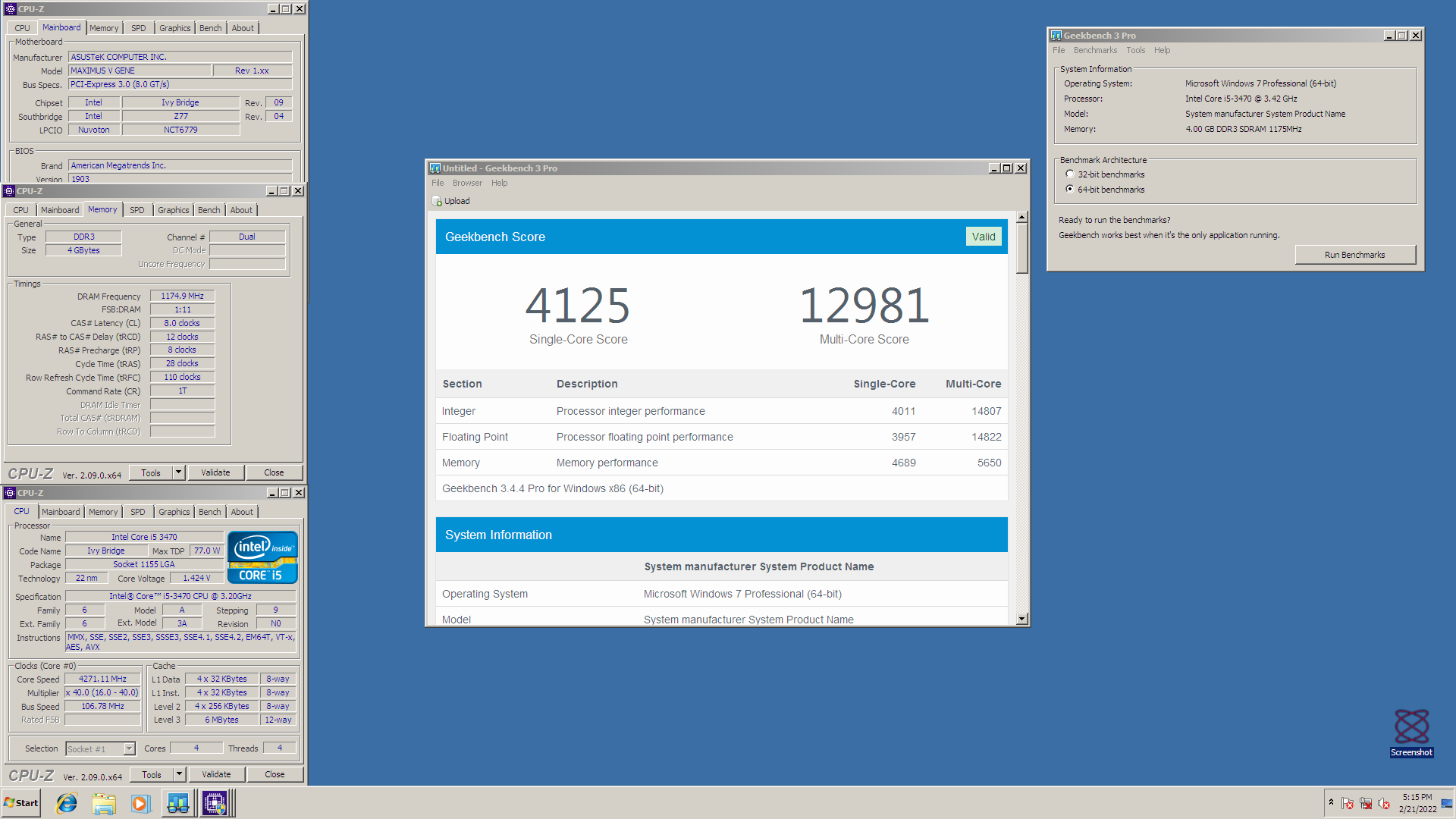This screenshot has width=1456, height=819.
Task: Open the Start menu
Action: pos(21,803)
